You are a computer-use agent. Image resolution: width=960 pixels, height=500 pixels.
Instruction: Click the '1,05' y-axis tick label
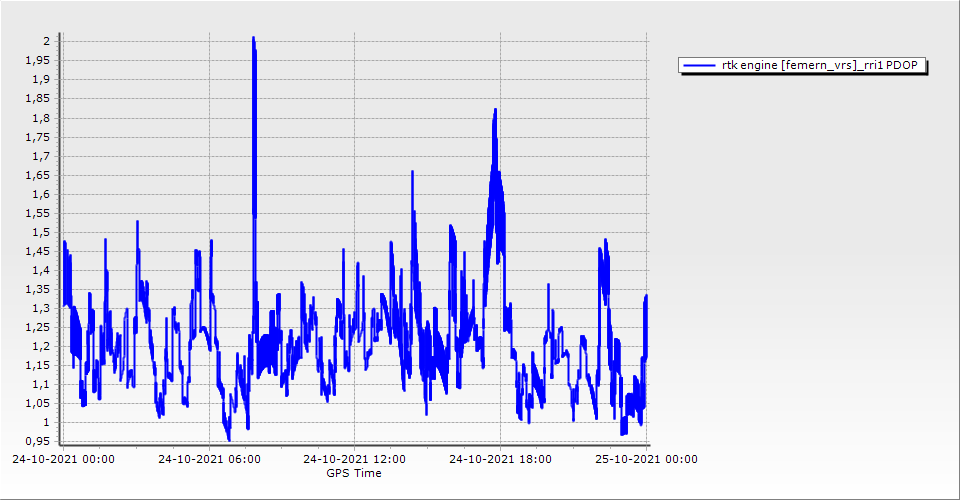37,403
